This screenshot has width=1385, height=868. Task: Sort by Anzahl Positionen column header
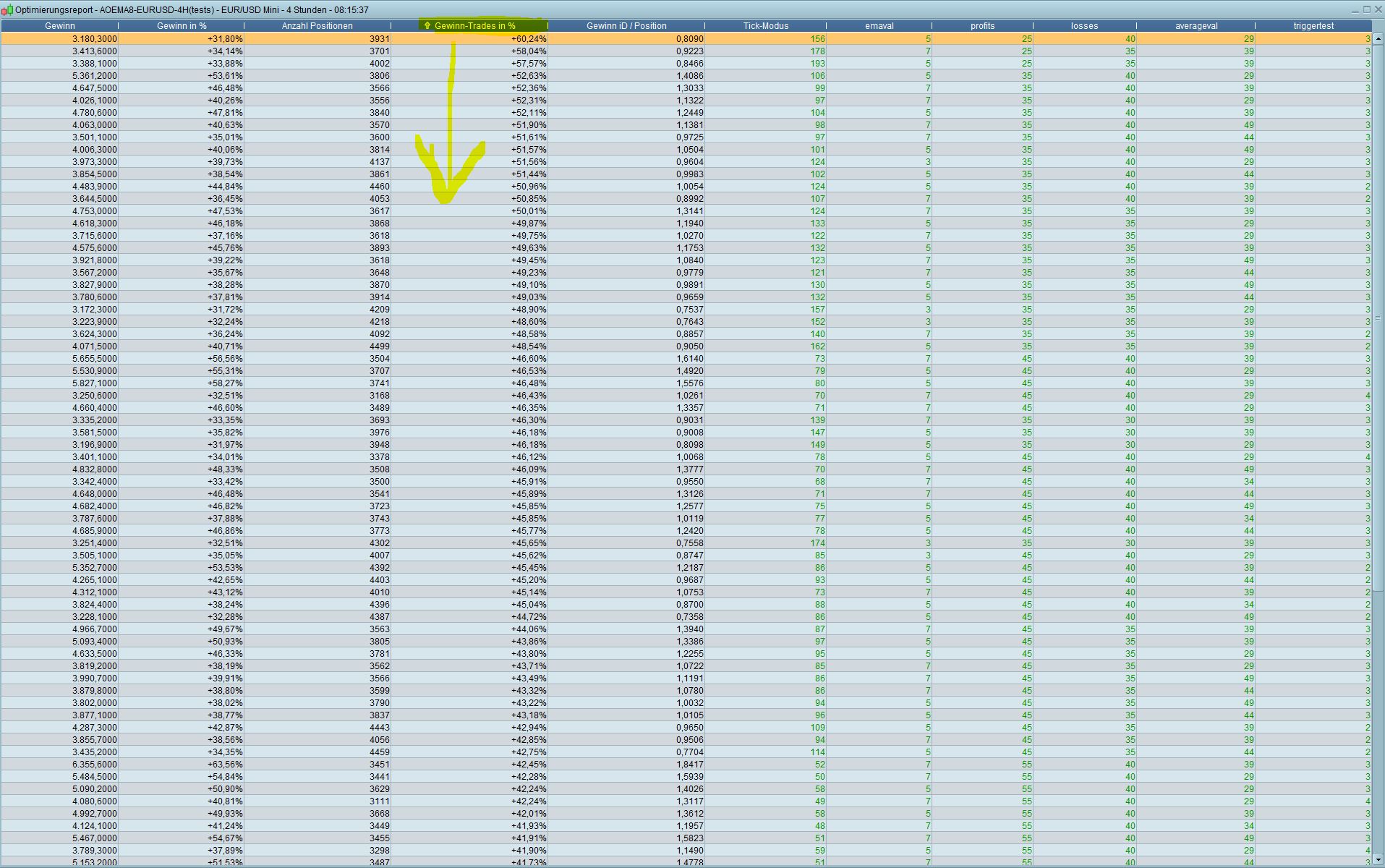coord(318,25)
